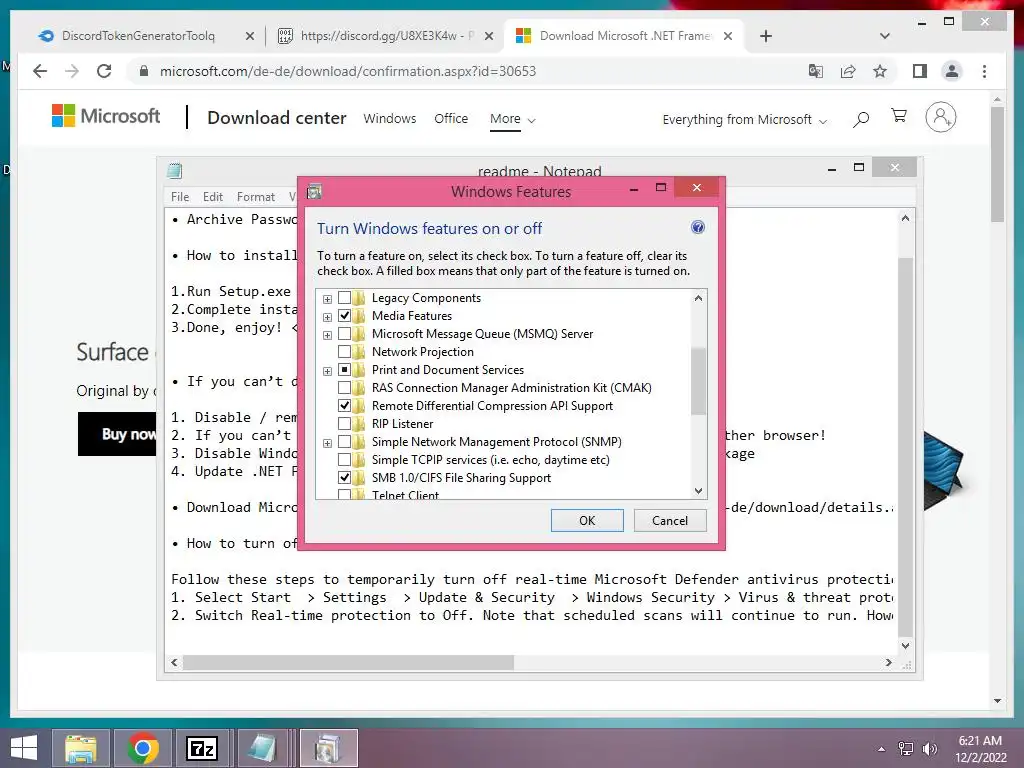Open 7-Zip from the taskbar

coord(202,748)
